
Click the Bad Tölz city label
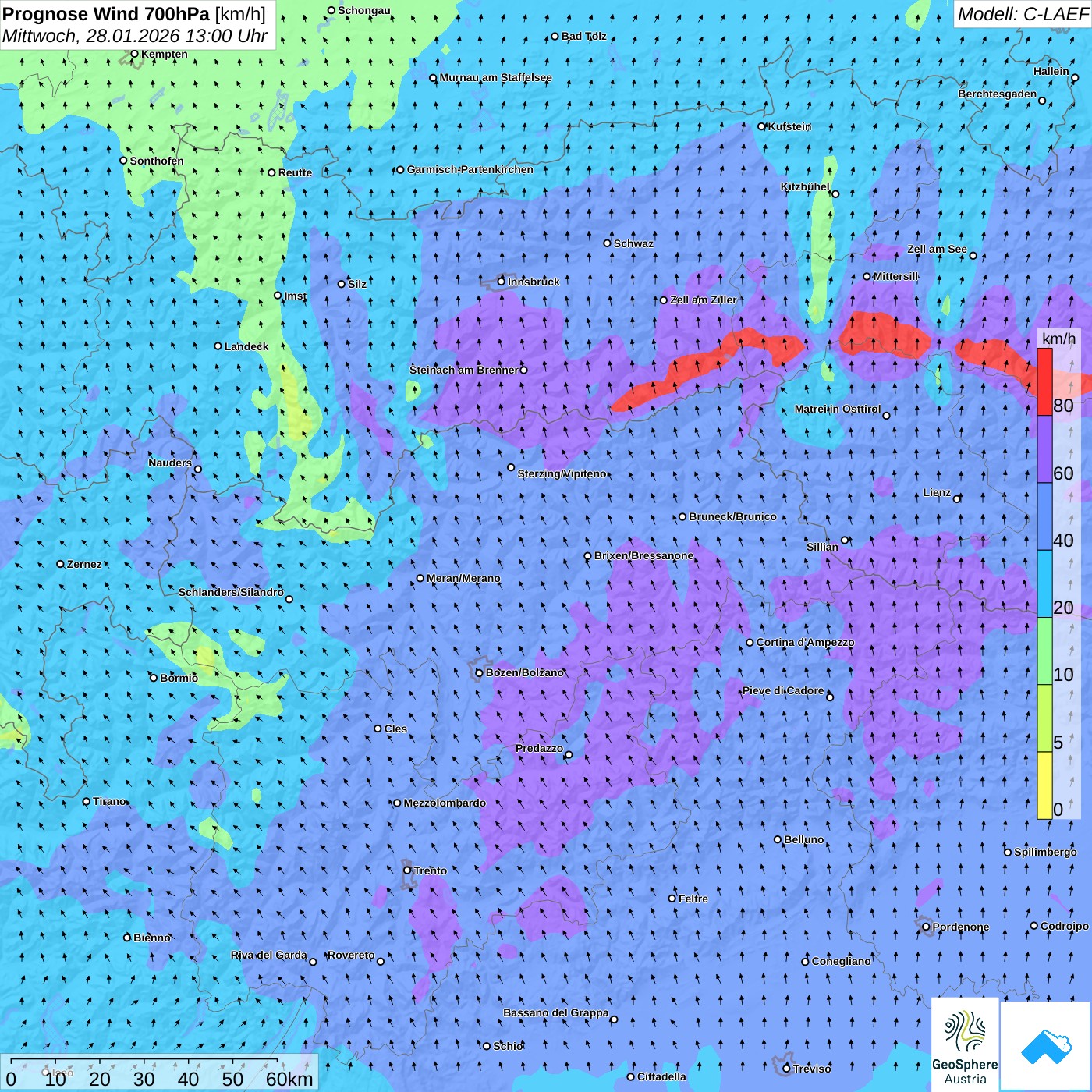[x=583, y=36]
